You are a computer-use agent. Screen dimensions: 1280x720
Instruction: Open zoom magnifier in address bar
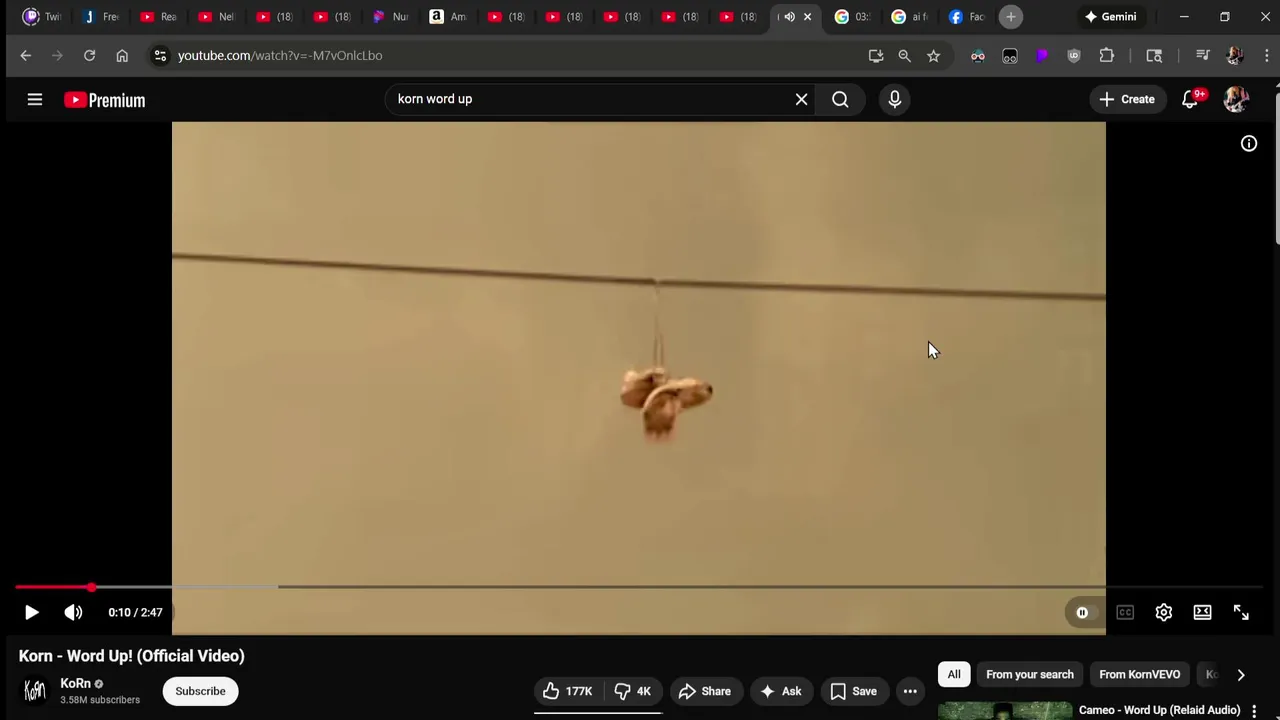904,56
